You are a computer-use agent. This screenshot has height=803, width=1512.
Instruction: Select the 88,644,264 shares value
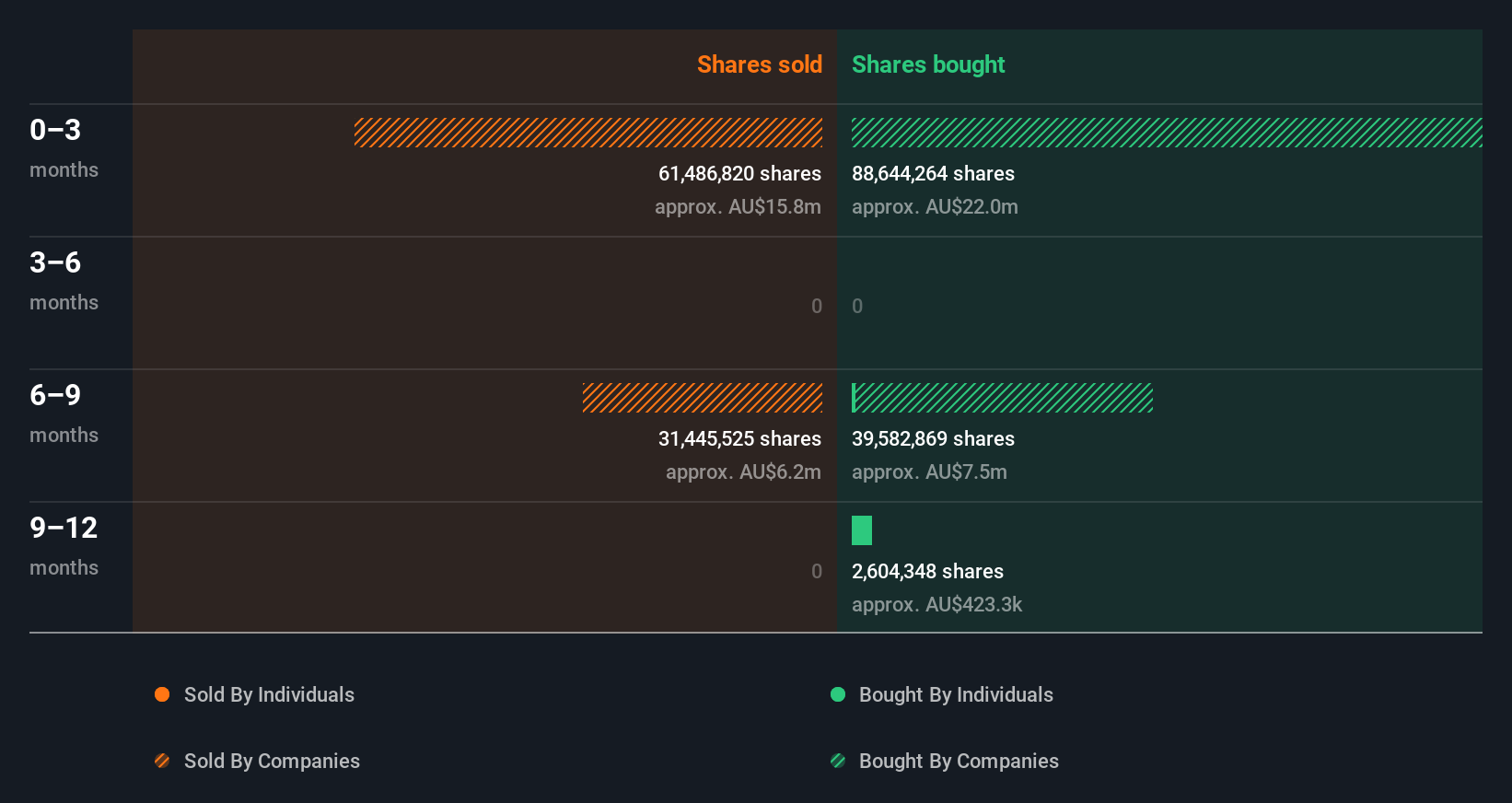pos(933,174)
